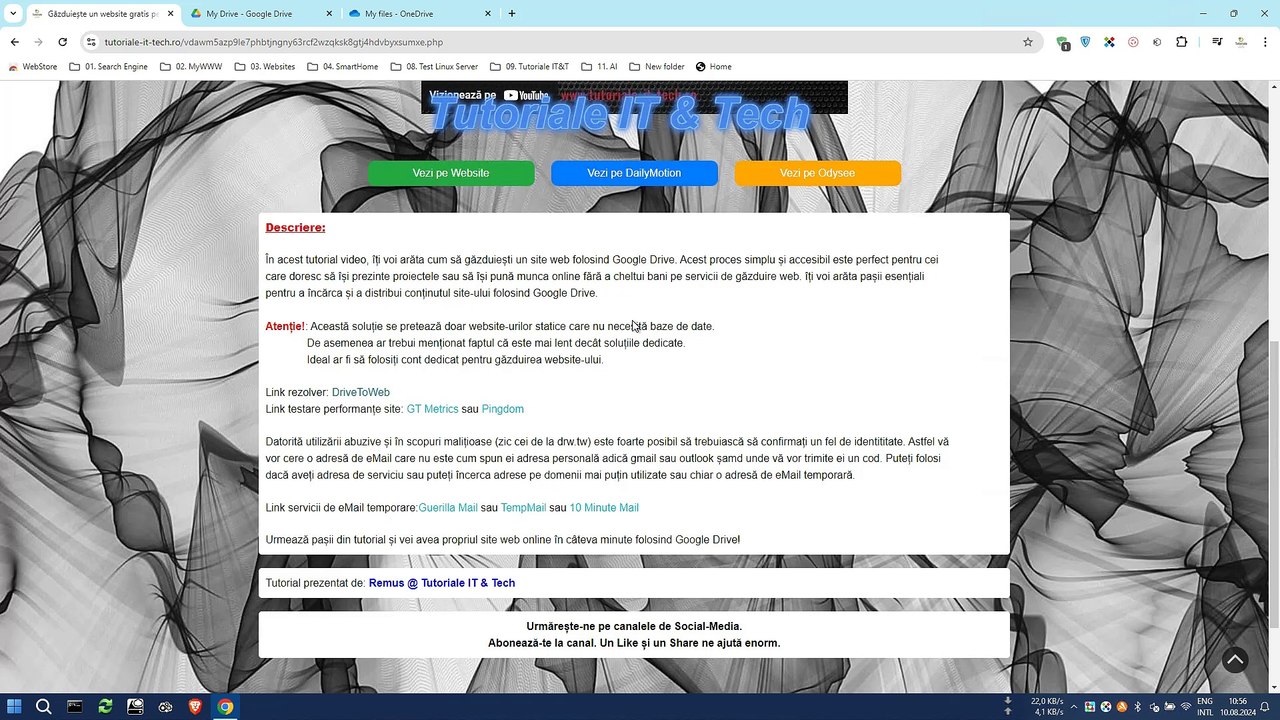
Task: Open the Guerilla Mail link
Action: [448, 508]
